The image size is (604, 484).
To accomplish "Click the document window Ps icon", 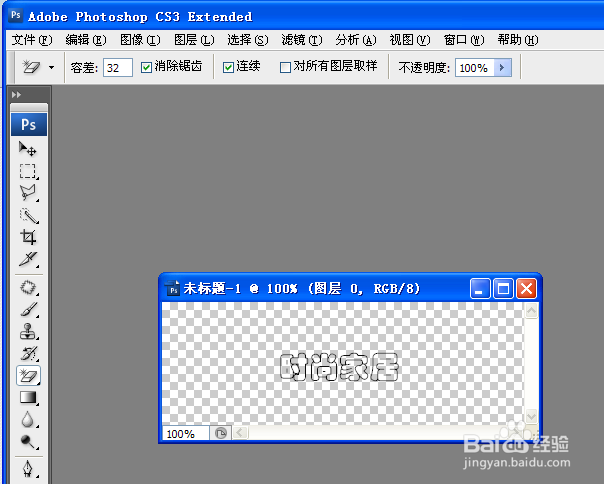I will point(172,288).
